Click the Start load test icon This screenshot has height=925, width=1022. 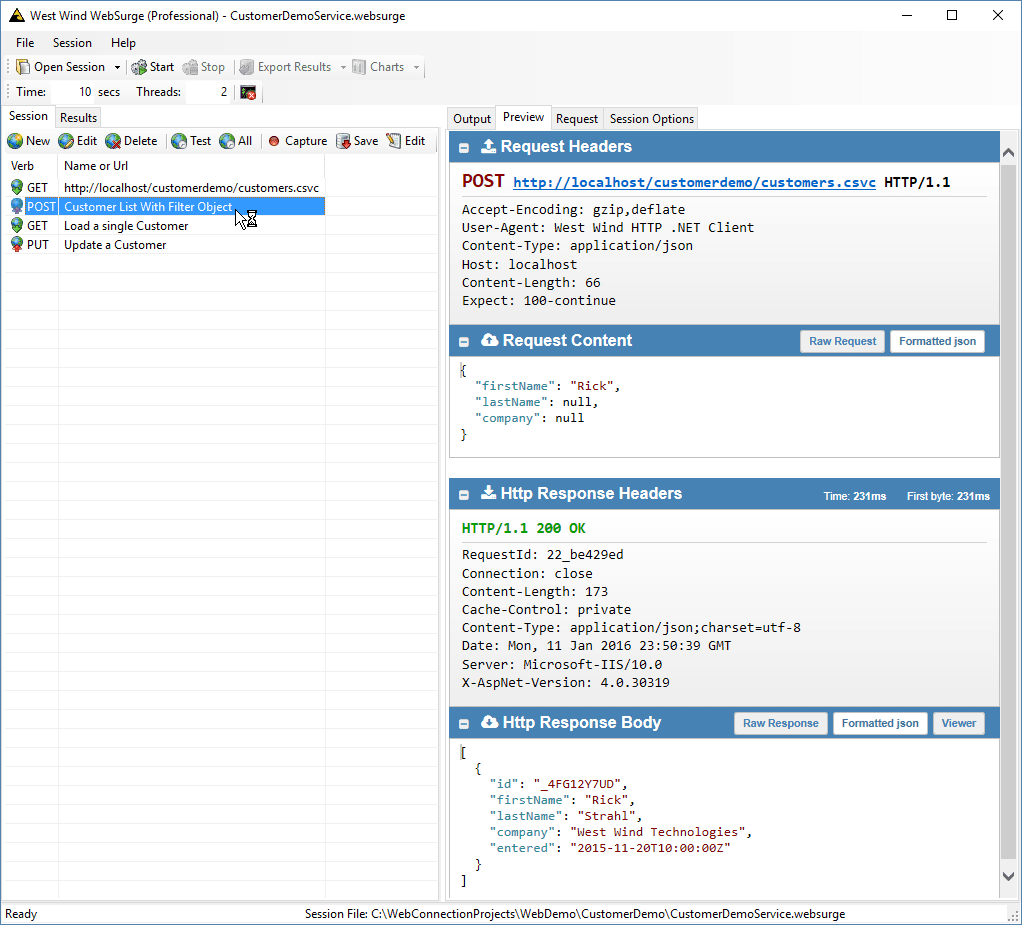click(139, 67)
